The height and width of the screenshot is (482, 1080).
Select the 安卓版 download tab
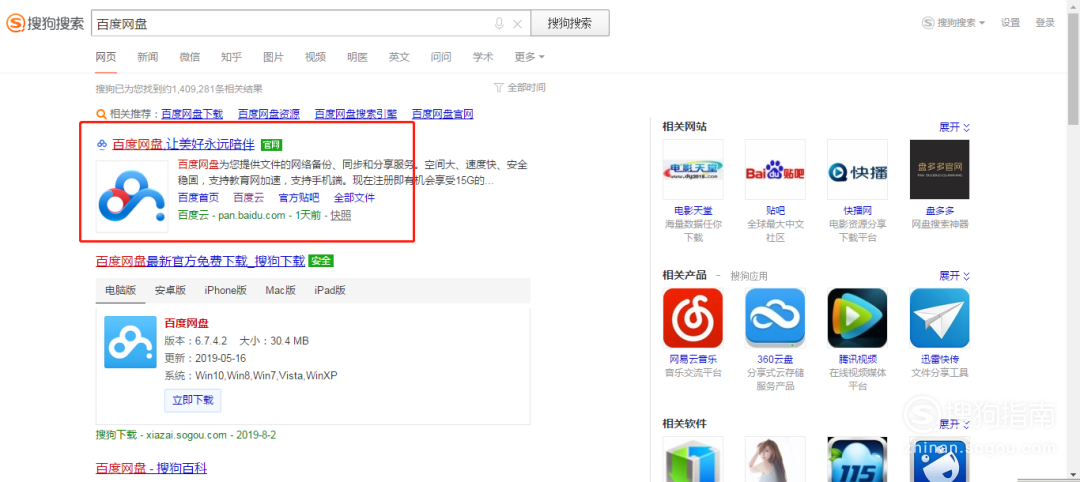click(x=170, y=290)
